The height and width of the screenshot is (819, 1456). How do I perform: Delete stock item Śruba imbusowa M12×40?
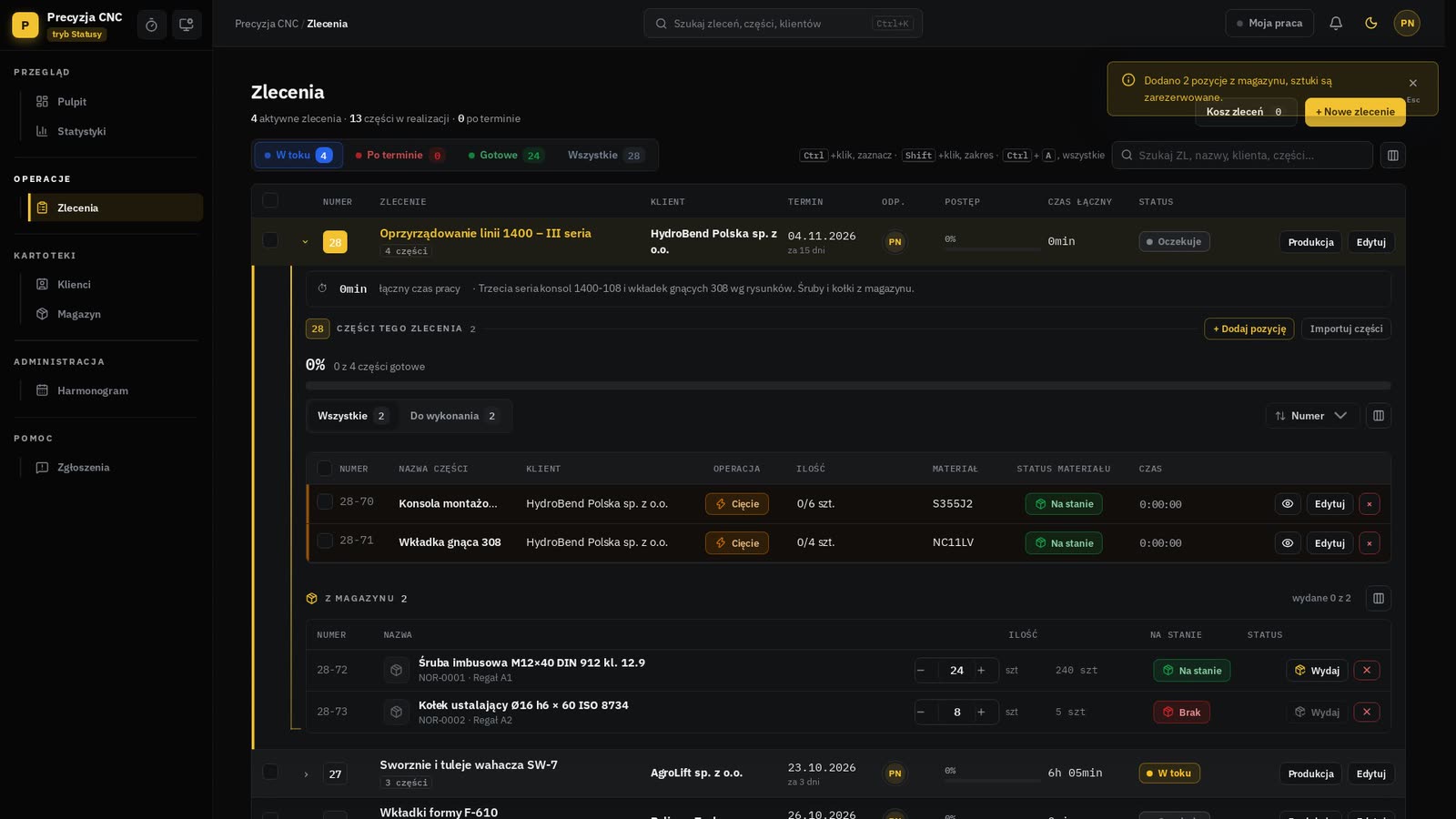tap(1366, 671)
